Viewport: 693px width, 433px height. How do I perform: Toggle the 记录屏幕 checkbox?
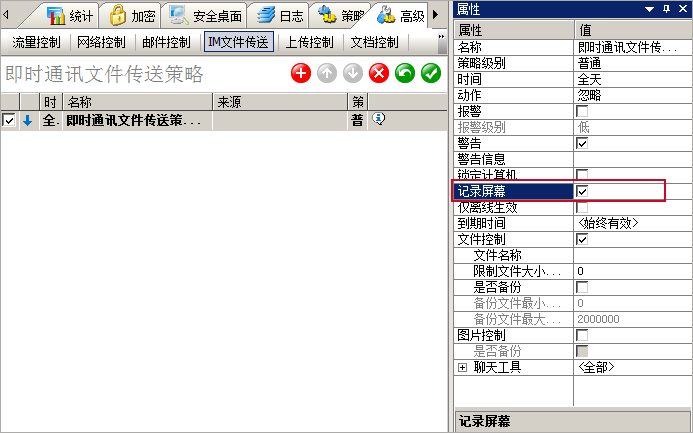point(582,191)
